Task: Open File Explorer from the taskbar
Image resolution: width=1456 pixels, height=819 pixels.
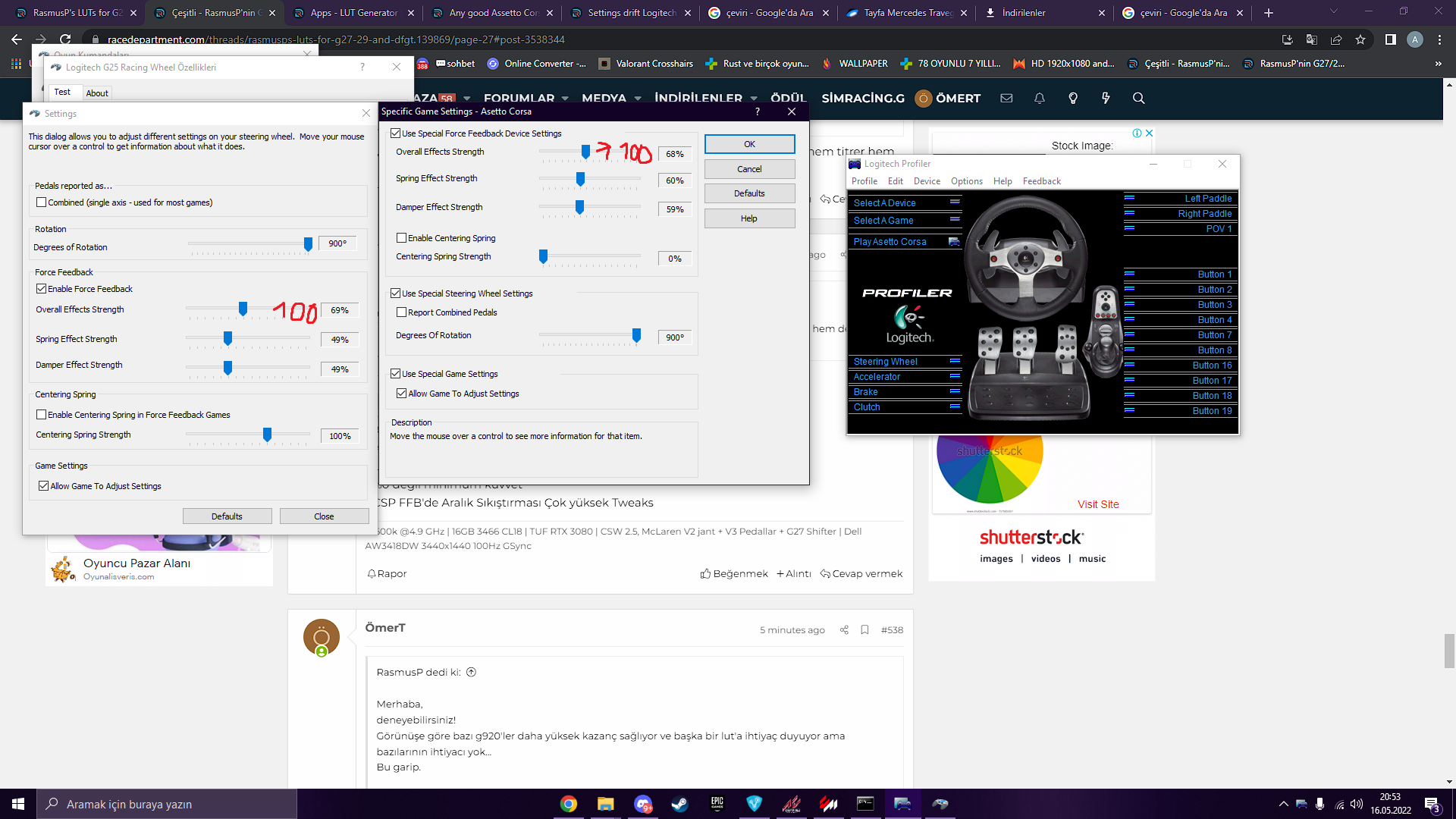Action: coord(605,804)
